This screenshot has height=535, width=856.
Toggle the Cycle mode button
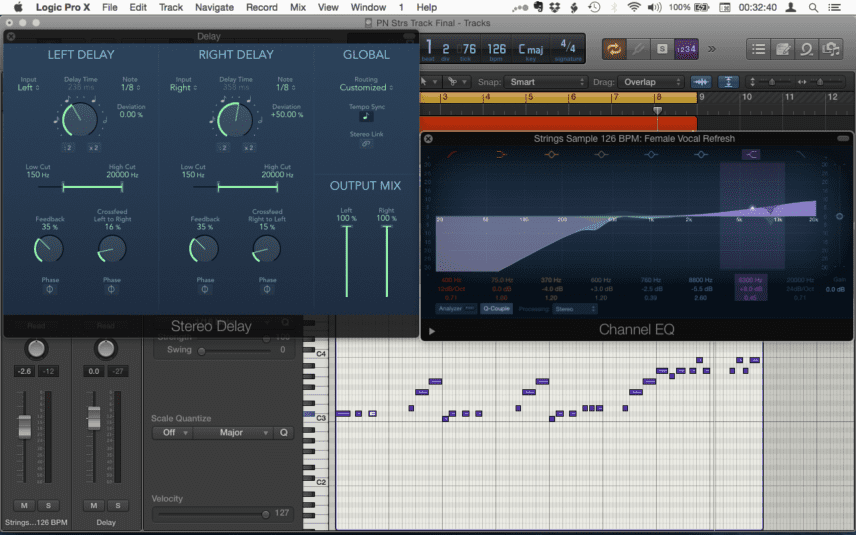614,50
